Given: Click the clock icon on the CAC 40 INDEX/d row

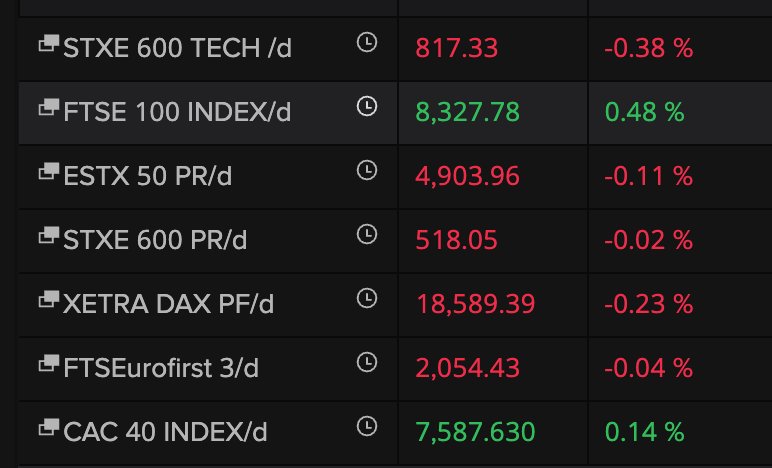Looking at the screenshot, I should point(367,426).
